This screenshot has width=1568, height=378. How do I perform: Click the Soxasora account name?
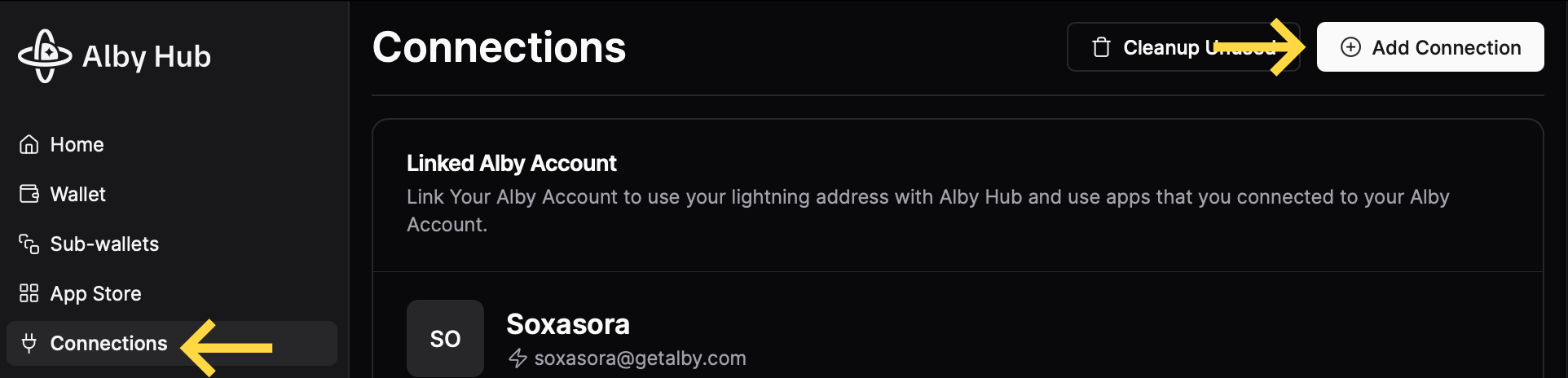[568, 324]
